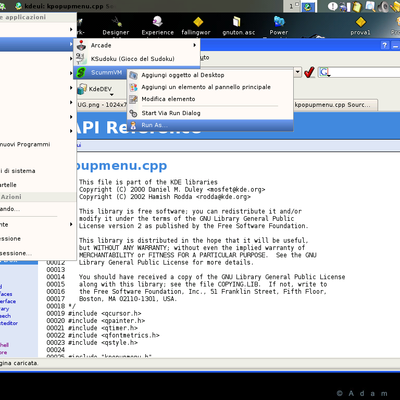Click the Modifica elemento pencil icon

[133, 99]
